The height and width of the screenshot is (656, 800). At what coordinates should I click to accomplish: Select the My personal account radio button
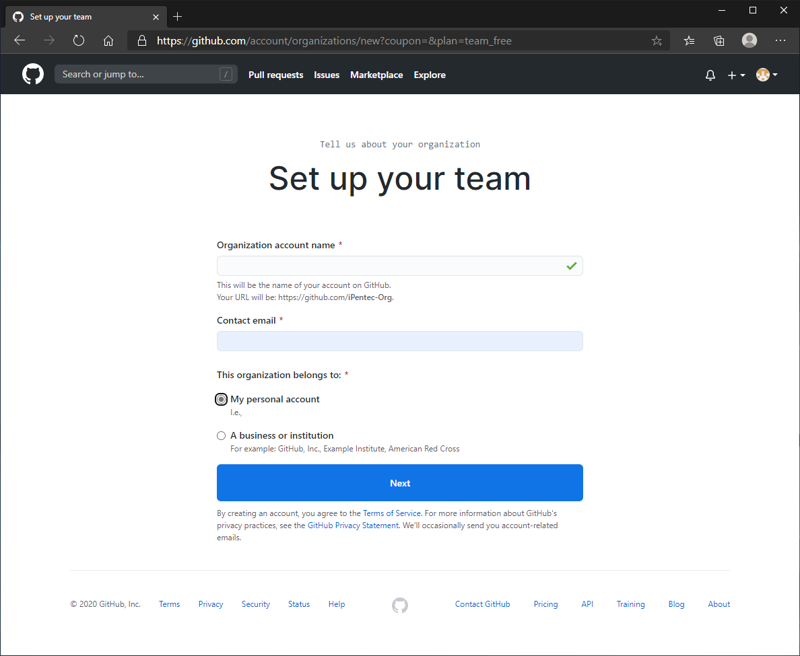221,398
